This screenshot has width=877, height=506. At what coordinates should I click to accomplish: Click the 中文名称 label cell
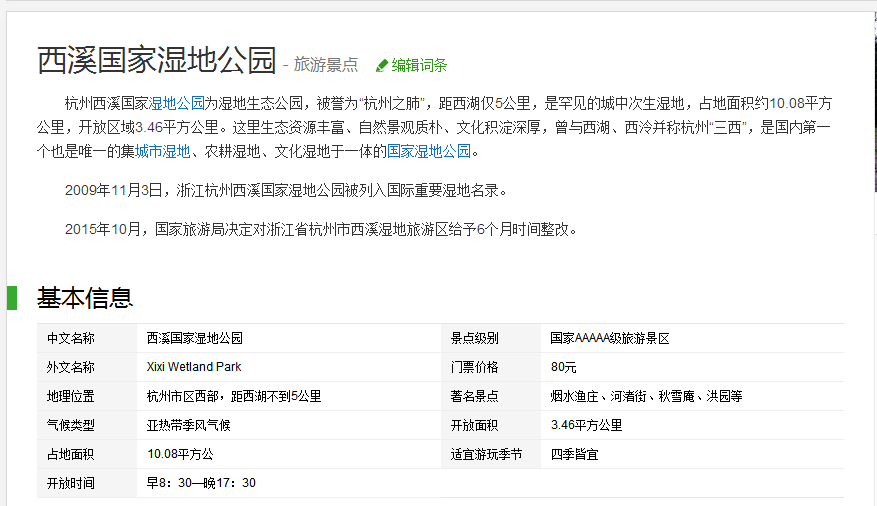[71, 338]
